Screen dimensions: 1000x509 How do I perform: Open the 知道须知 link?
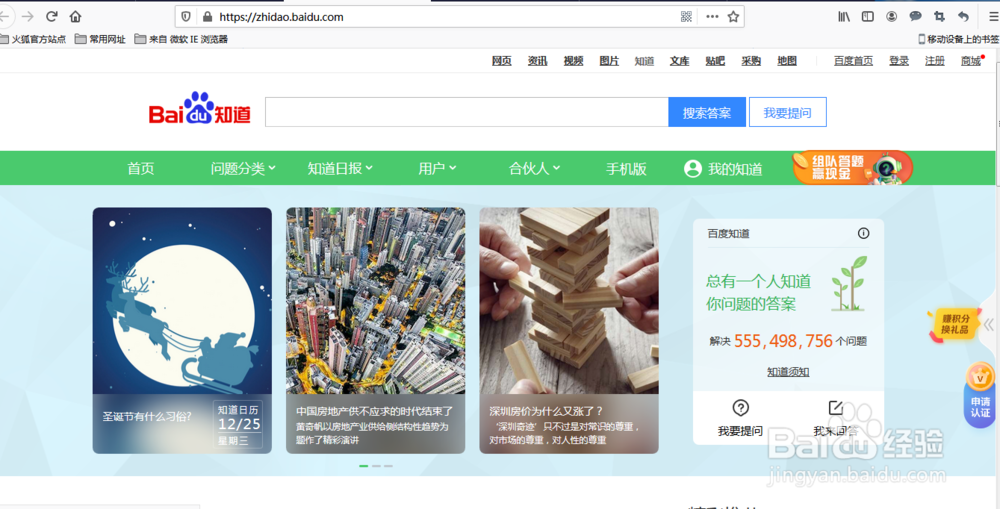pos(788,372)
